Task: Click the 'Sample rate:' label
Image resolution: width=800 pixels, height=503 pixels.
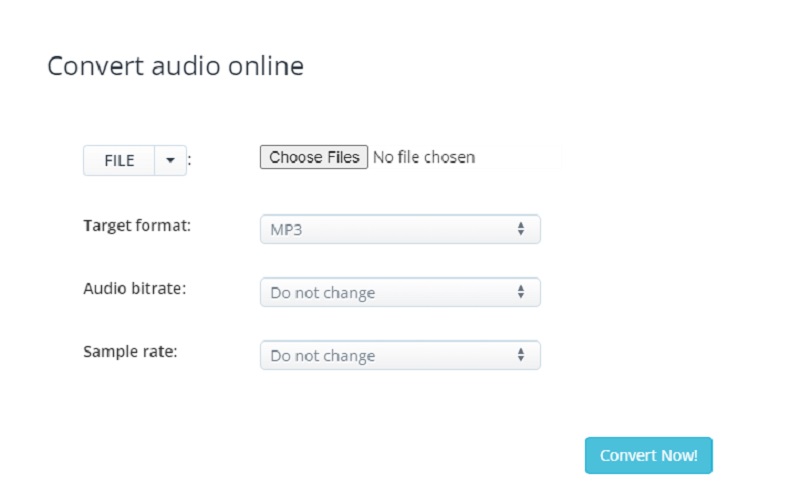Action: click(129, 351)
